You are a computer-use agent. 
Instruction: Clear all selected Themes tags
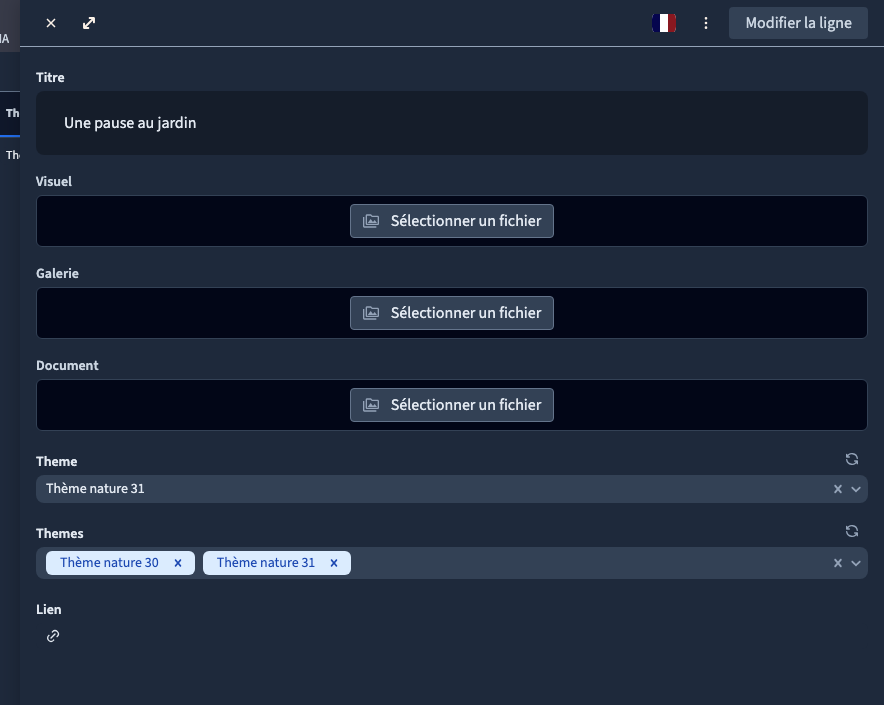838,563
